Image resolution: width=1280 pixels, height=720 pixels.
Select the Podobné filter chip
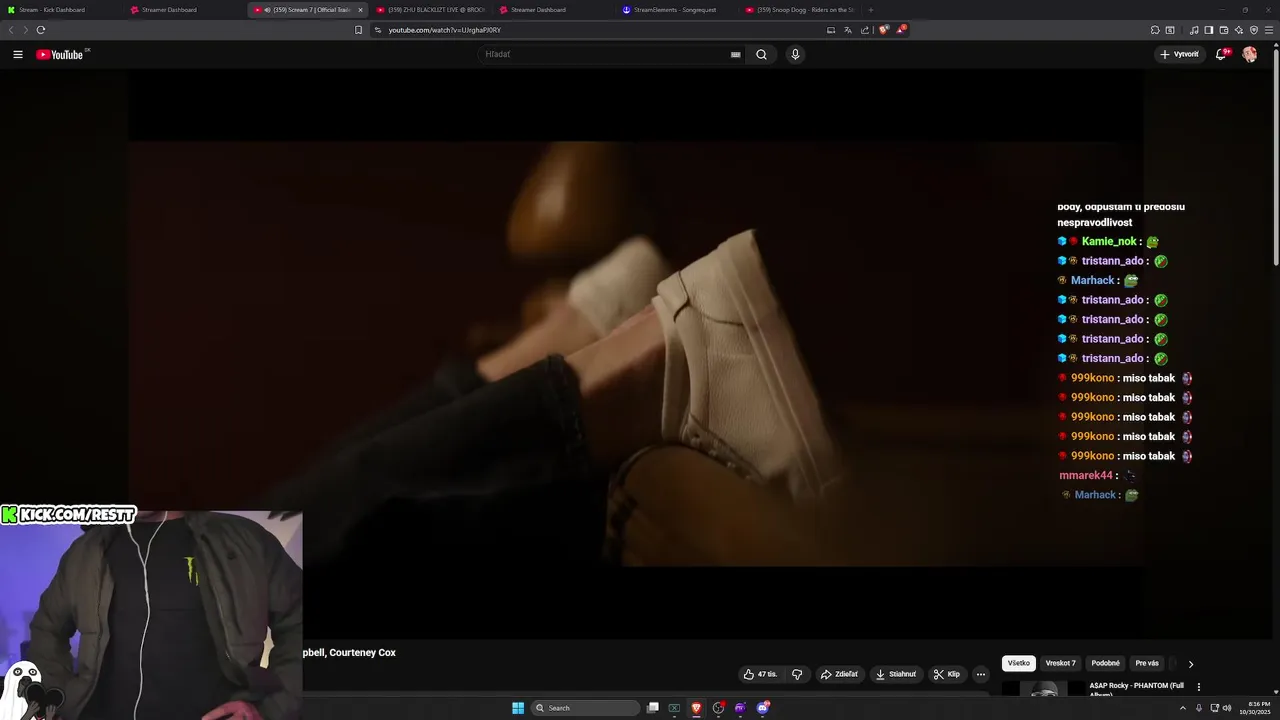(x=1106, y=663)
